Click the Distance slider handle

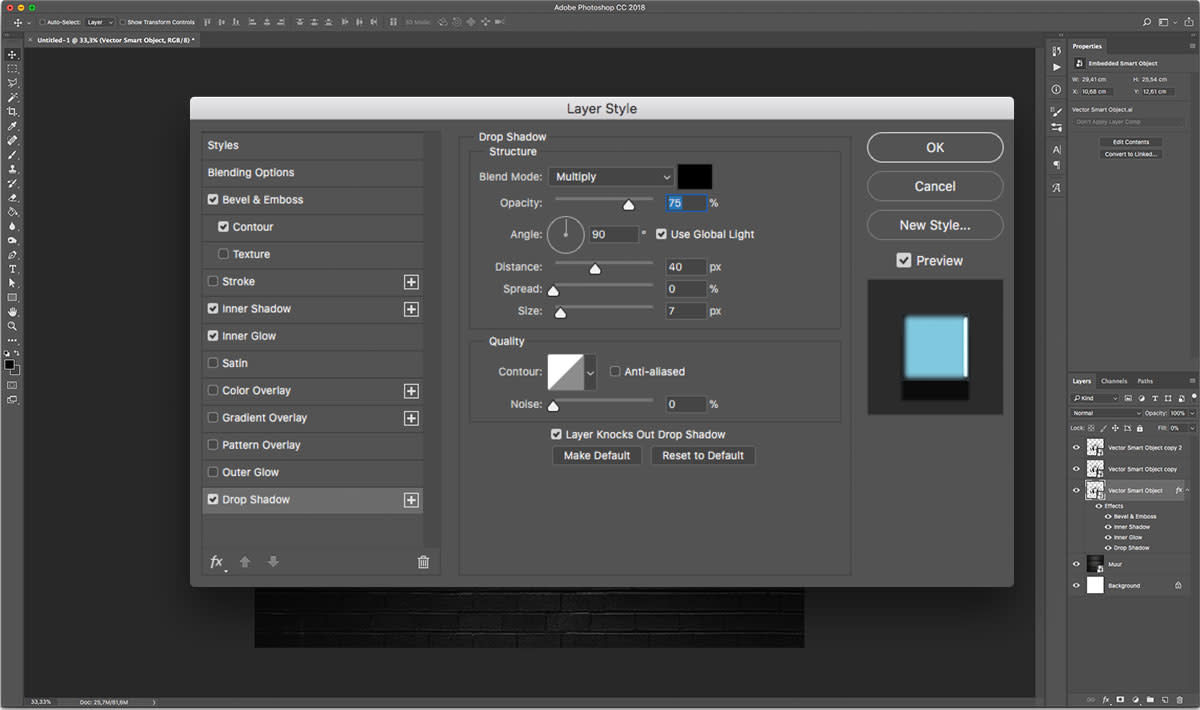pos(595,269)
